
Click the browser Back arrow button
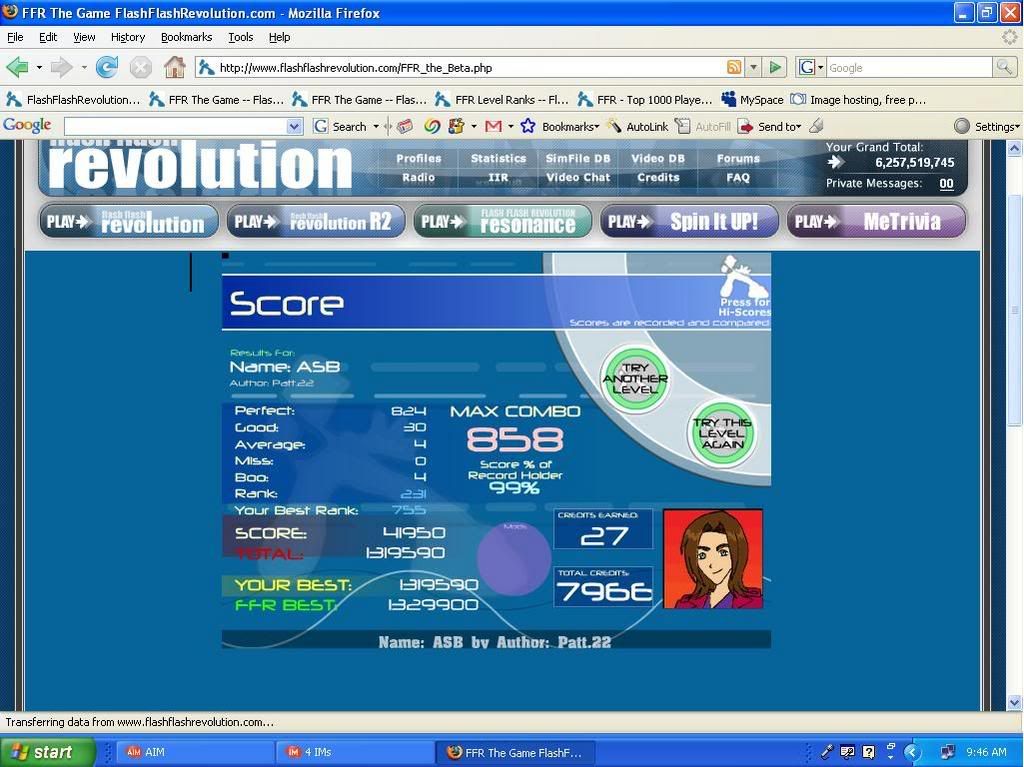(x=17, y=68)
